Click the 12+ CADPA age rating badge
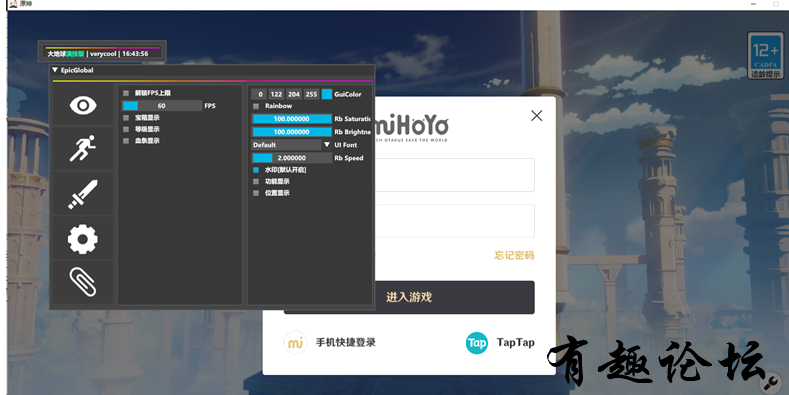 coord(766,55)
